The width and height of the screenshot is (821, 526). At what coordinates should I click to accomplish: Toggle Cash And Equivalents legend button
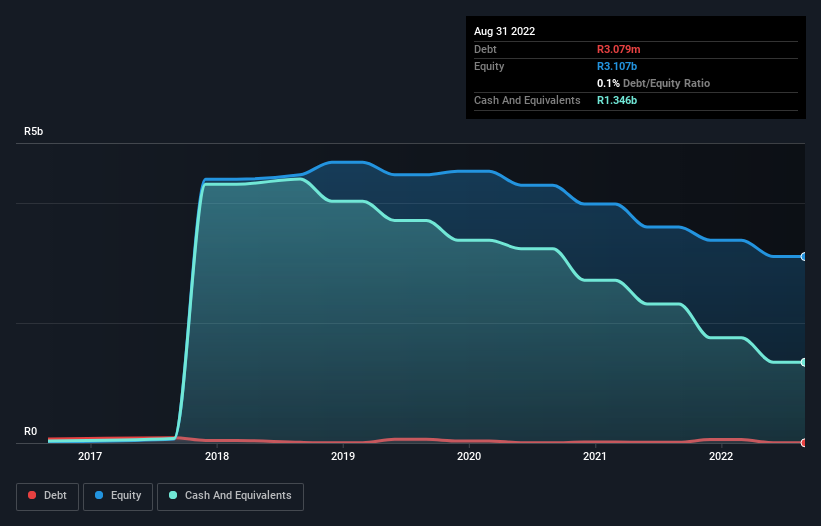230,496
